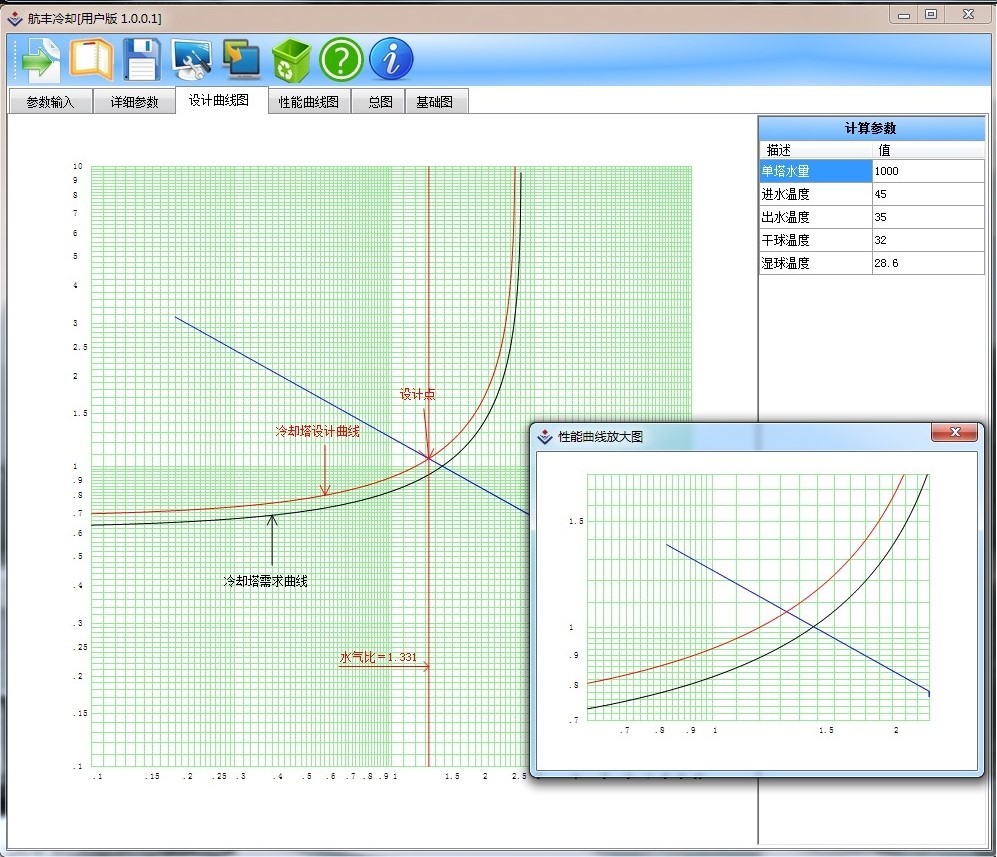Select the 单塔水量 row label

[x=816, y=171]
